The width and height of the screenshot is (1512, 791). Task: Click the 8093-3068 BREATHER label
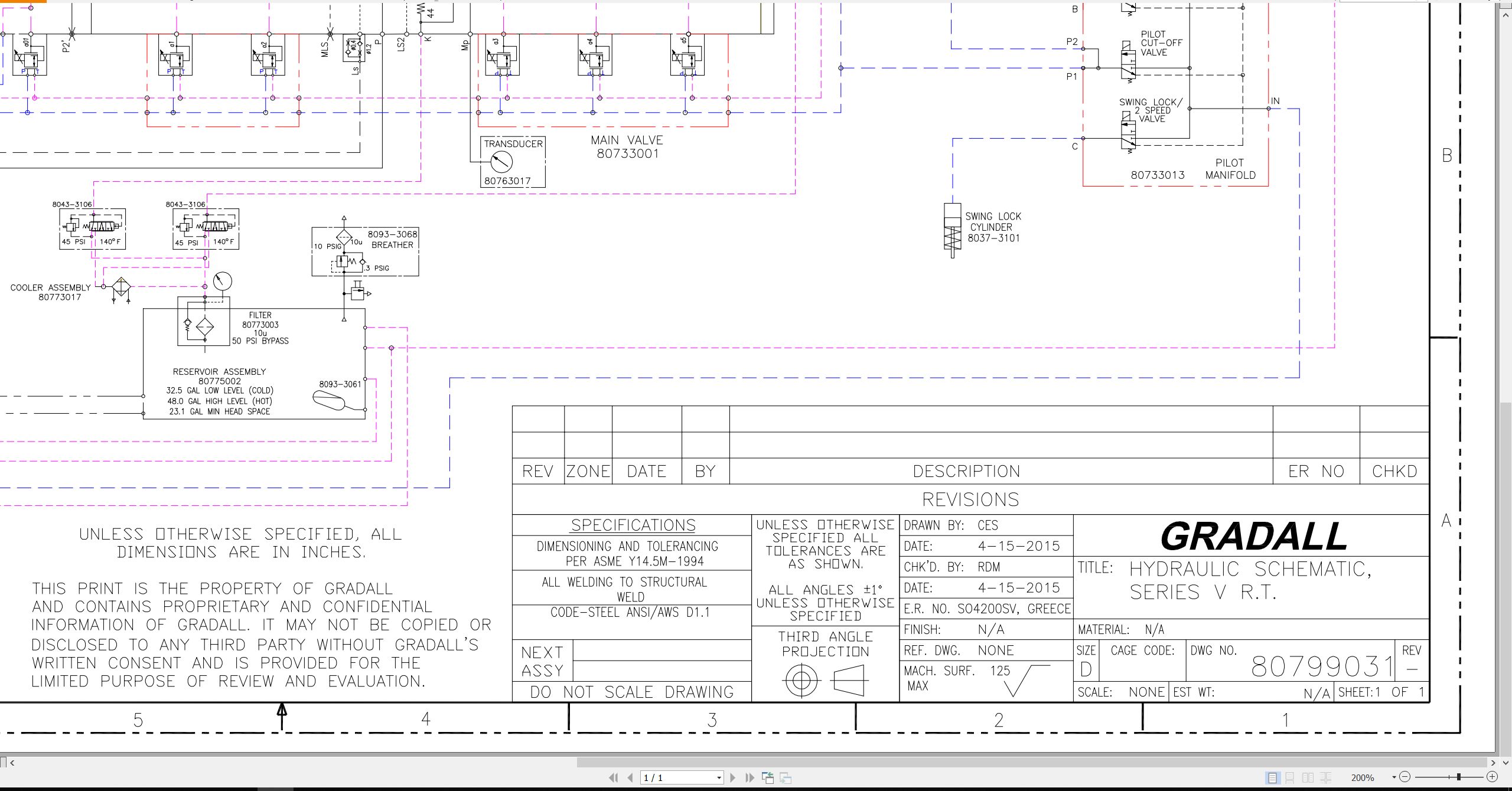pyautogui.click(x=392, y=239)
